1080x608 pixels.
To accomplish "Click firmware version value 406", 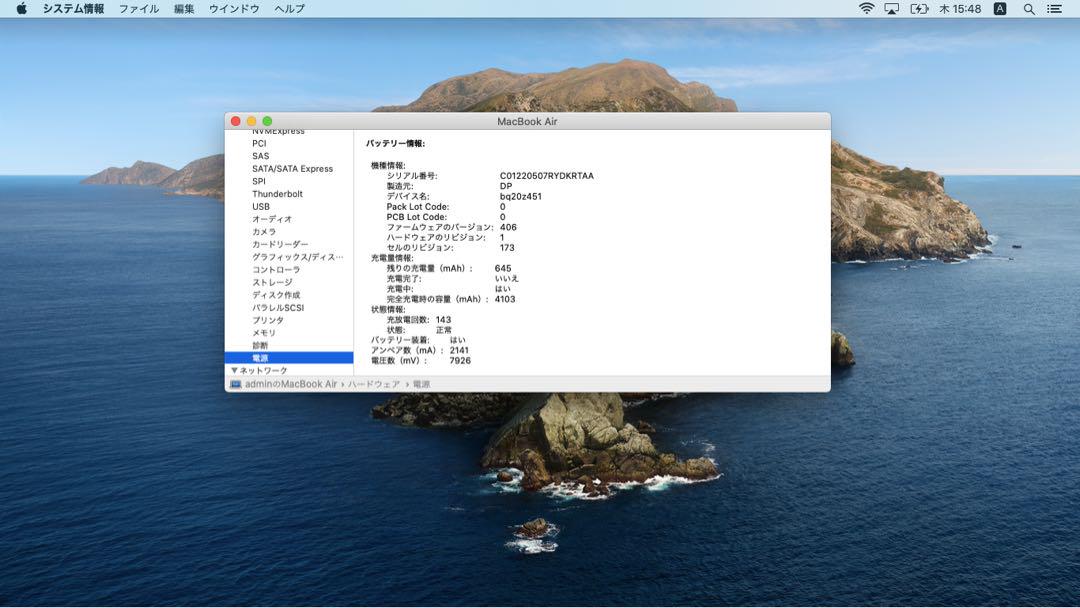I will coord(508,227).
